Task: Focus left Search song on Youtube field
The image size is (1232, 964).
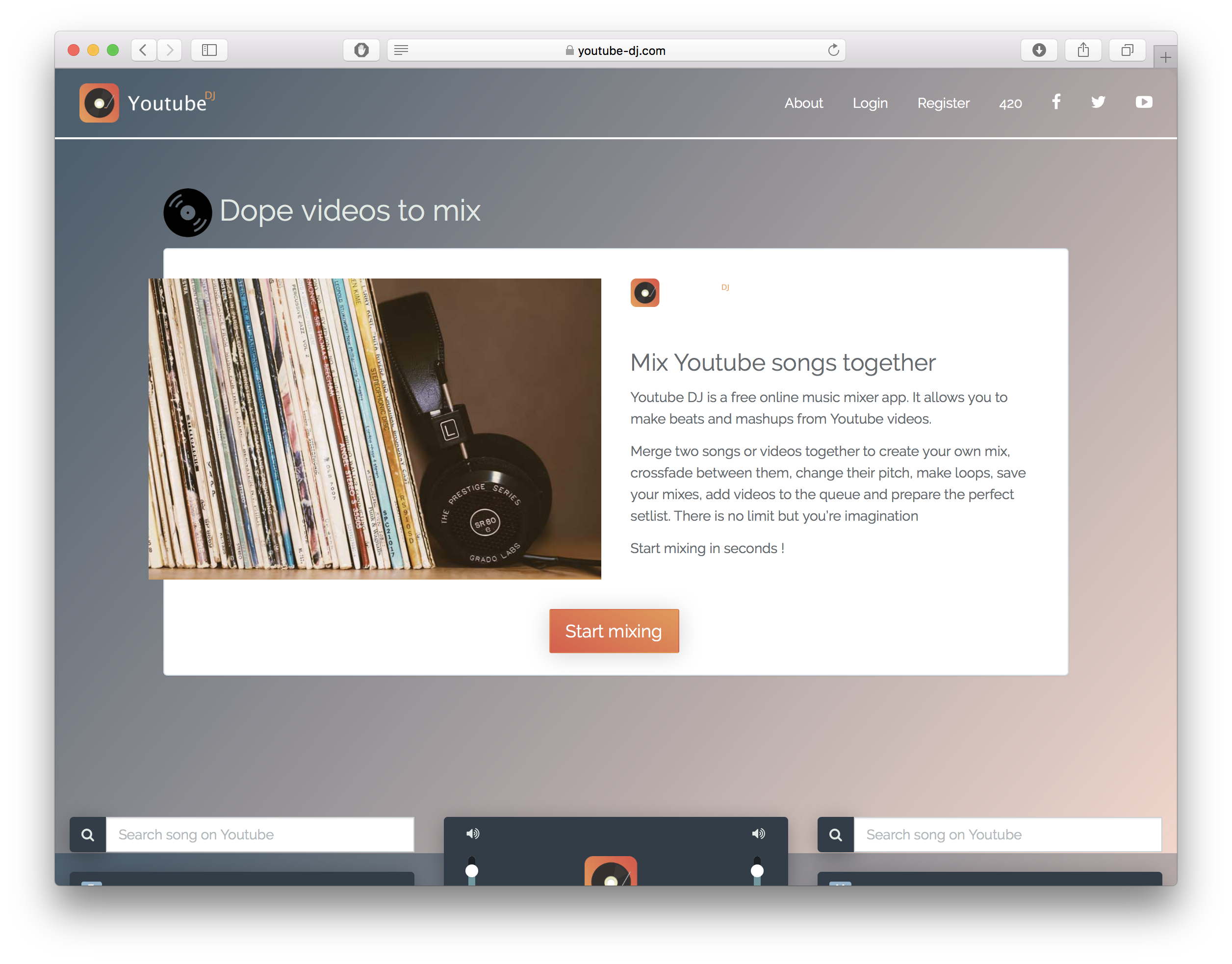Action: [260, 835]
